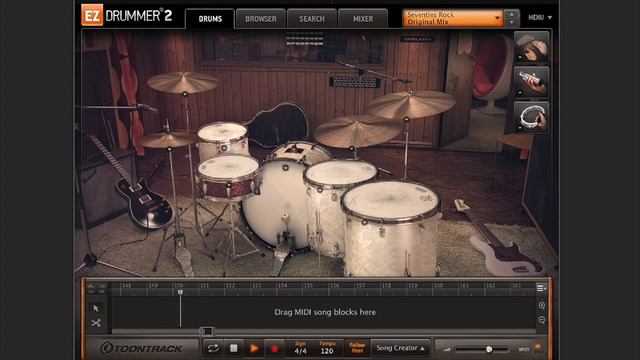Click the MIDI activity indicator icon
This screenshot has height=360, width=640.
[538, 348]
